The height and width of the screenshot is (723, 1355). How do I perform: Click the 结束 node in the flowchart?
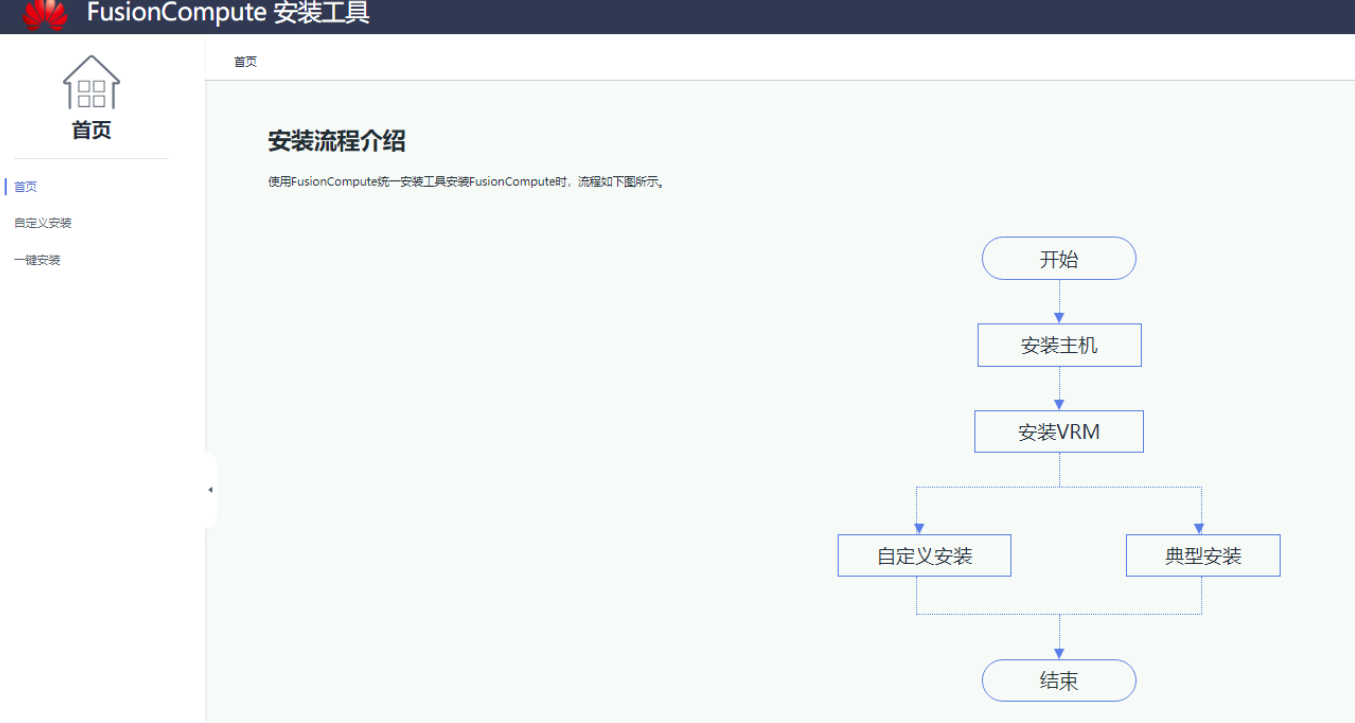[1059, 681]
